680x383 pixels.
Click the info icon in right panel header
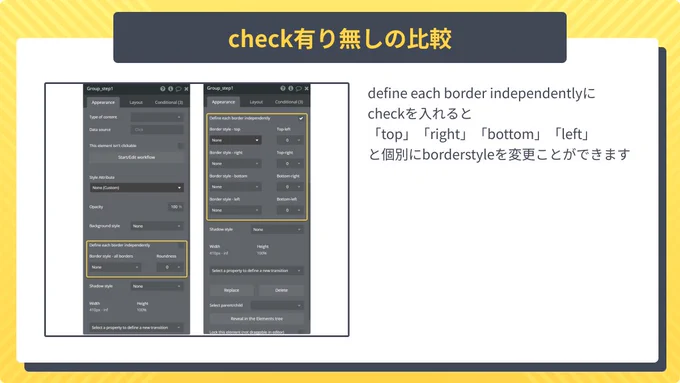[x=291, y=88]
